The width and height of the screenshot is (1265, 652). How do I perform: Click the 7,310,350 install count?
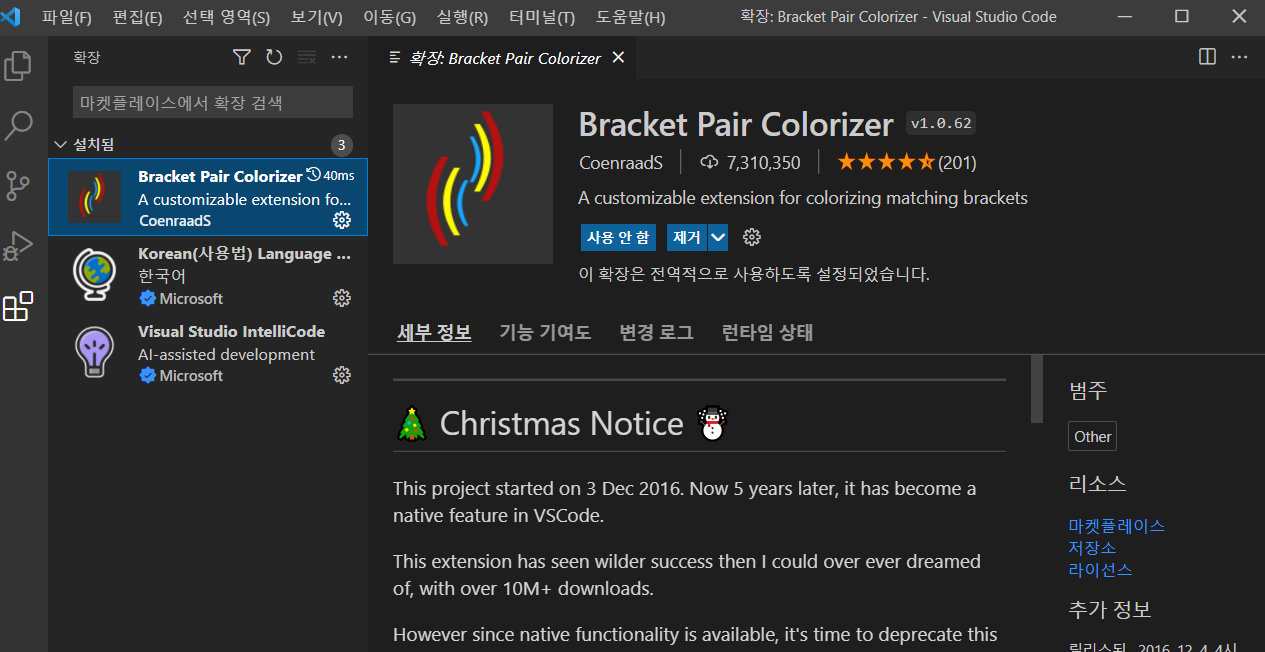[763, 162]
